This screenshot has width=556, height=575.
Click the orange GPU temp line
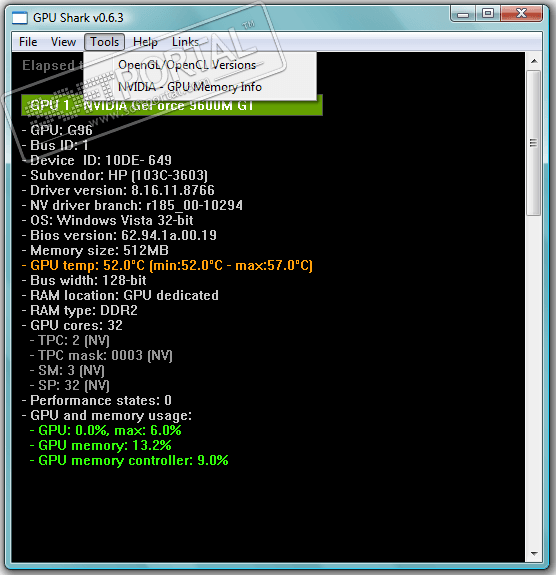167,265
